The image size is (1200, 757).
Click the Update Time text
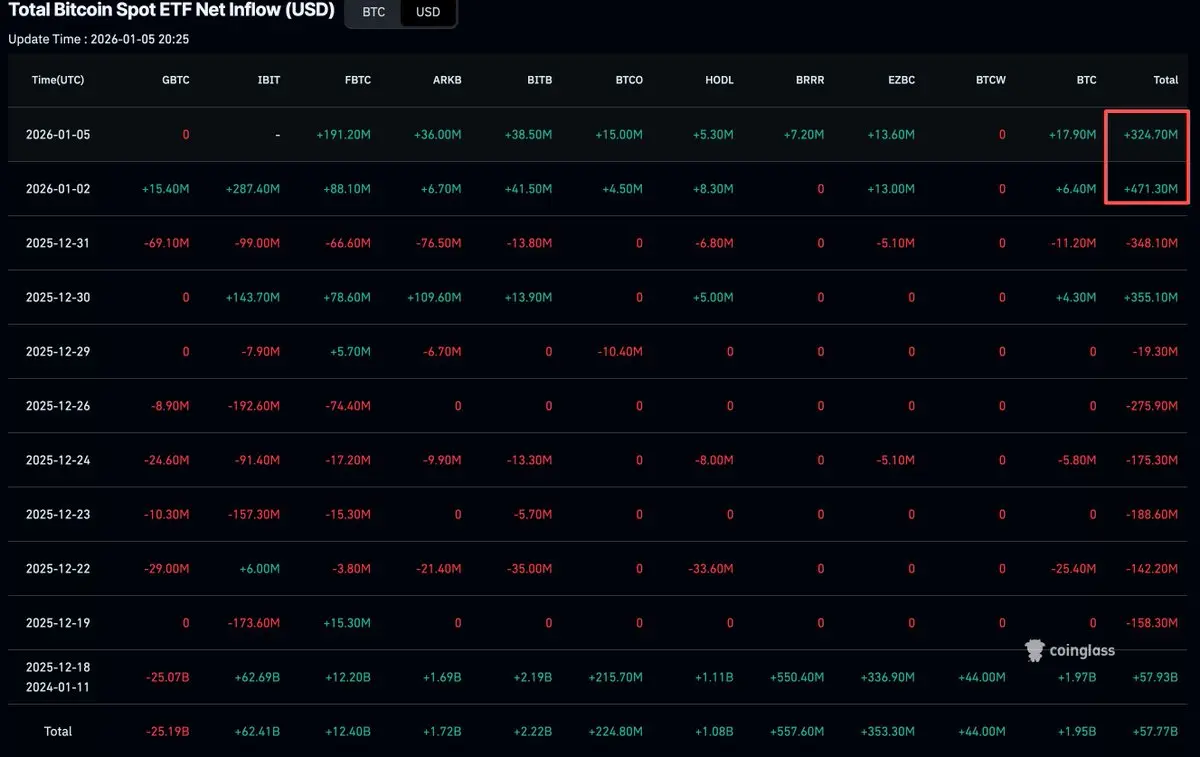click(99, 39)
